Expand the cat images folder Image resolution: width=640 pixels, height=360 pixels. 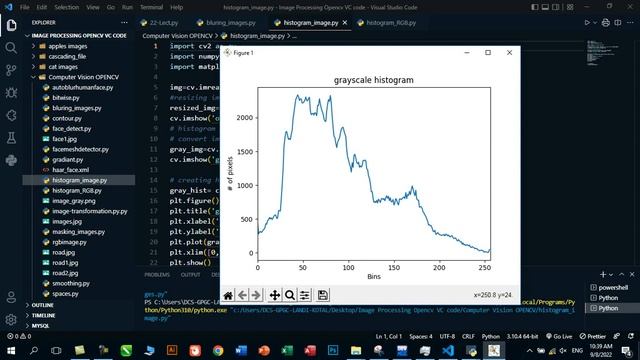63,67
